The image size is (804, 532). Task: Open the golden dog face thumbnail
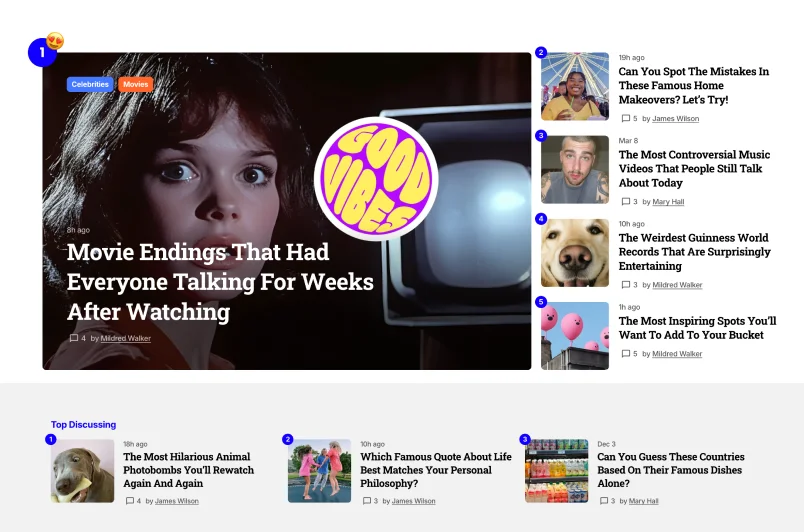[x=575, y=253]
